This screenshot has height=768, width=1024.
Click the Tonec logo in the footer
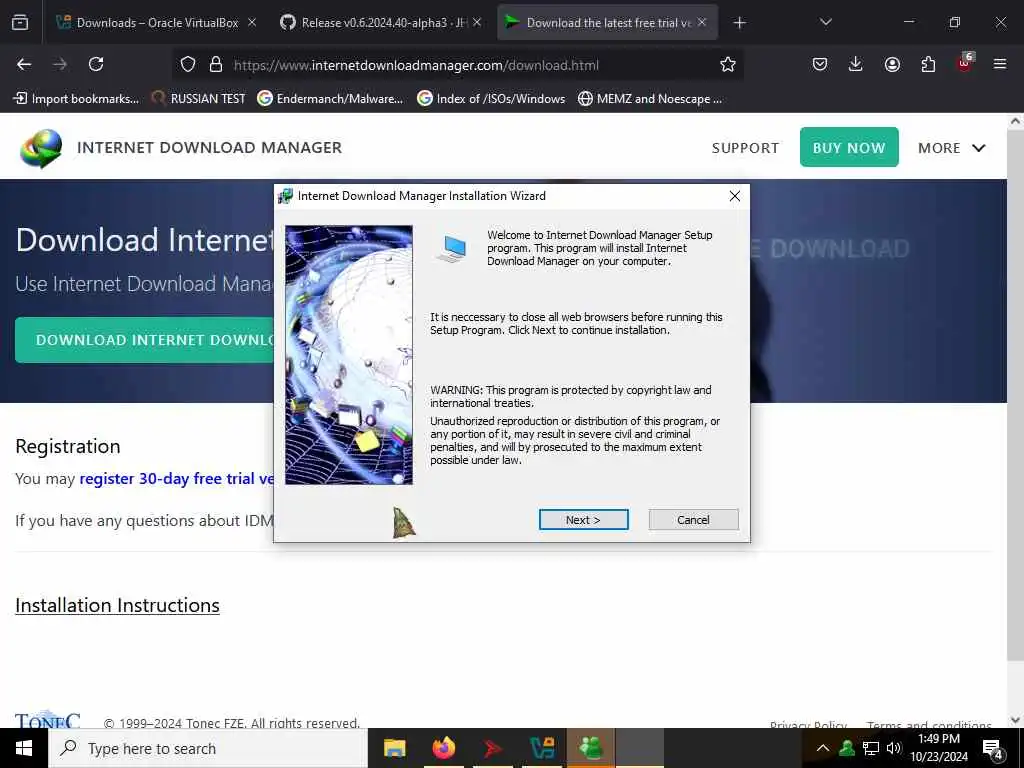click(x=48, y=719)
